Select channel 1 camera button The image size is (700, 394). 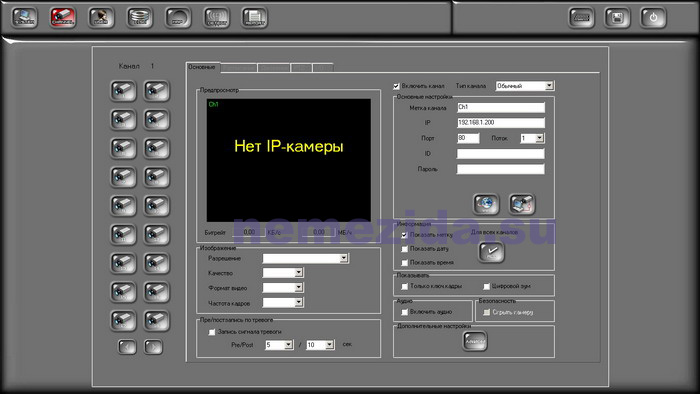123,91
